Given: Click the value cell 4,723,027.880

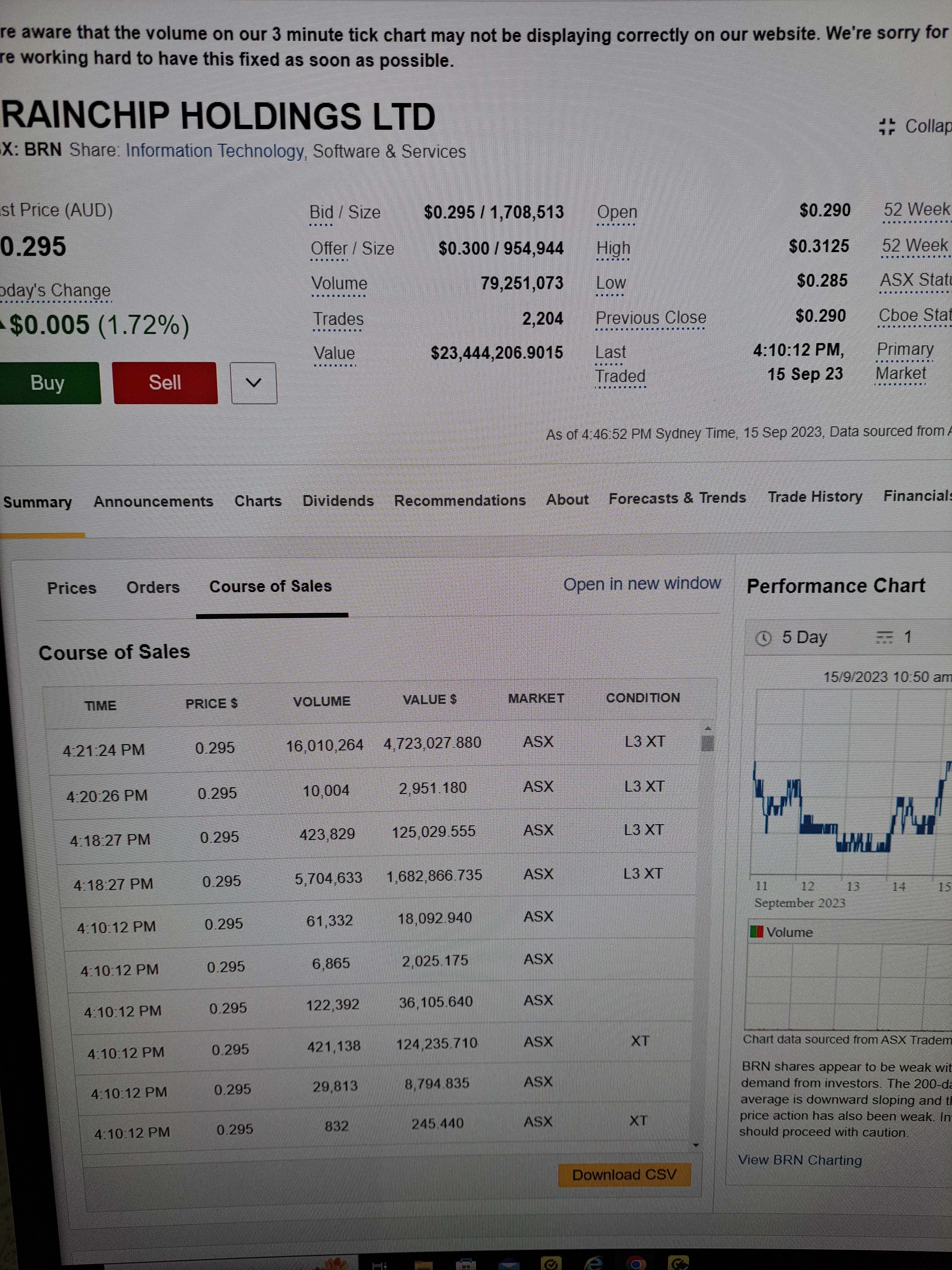Looking at the screenshot, I should pos(433,743).
